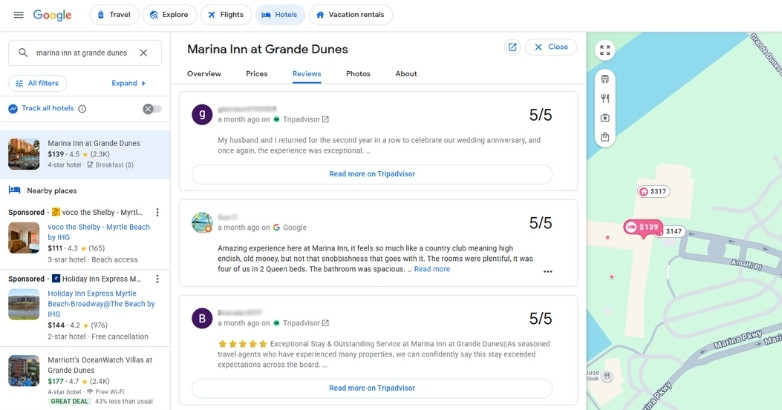Click Read more on Tripadvisor, anniversary review
The width and height of the screenshot is (782, 410).
point(372,174)
